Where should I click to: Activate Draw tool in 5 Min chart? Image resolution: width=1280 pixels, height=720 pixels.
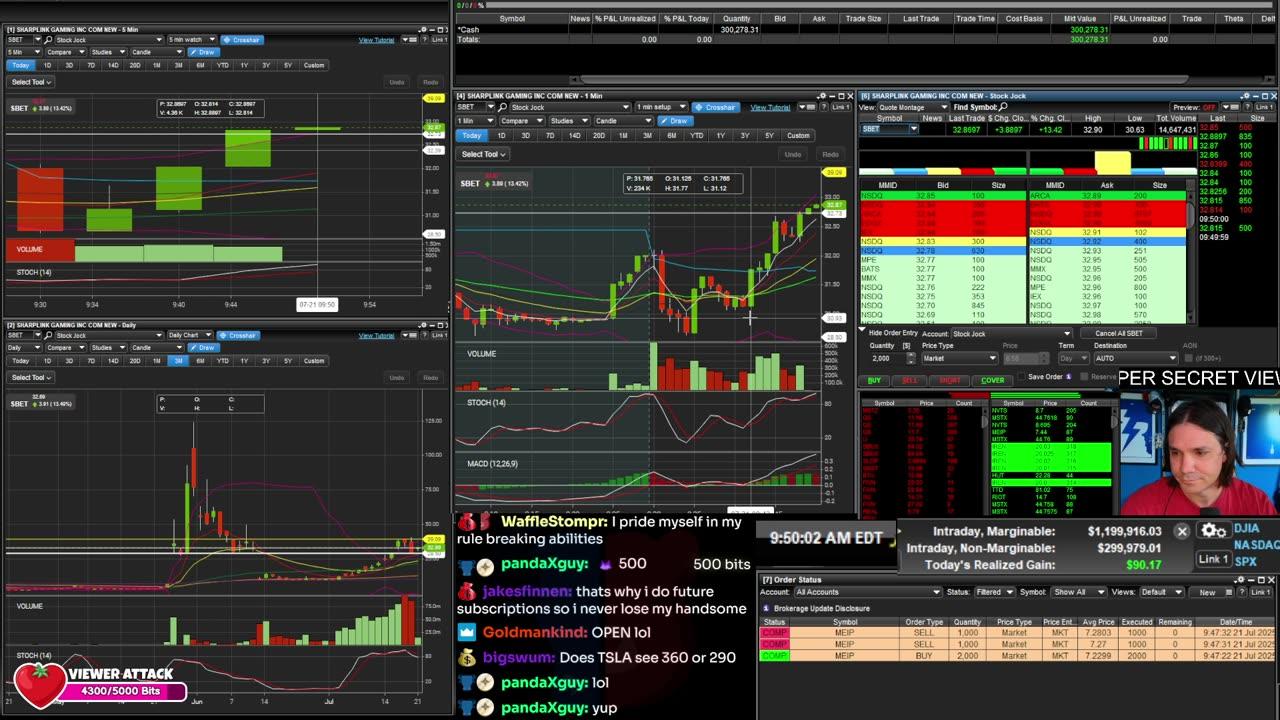[204, 52]
